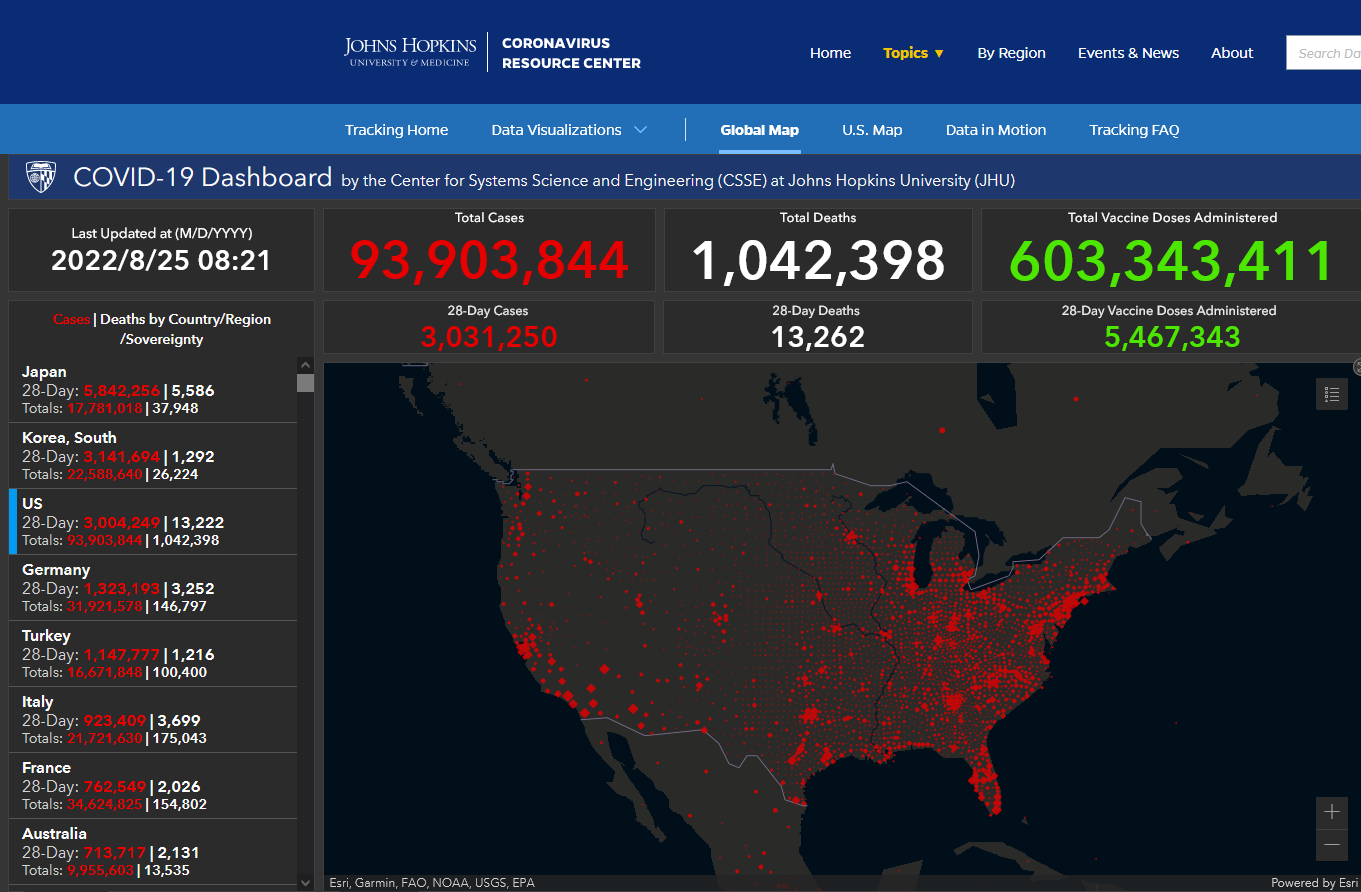Screen dimensions: 1361x892
Task: Click in the search input field
Action: pyautogui.click(x=1325, y=53)
